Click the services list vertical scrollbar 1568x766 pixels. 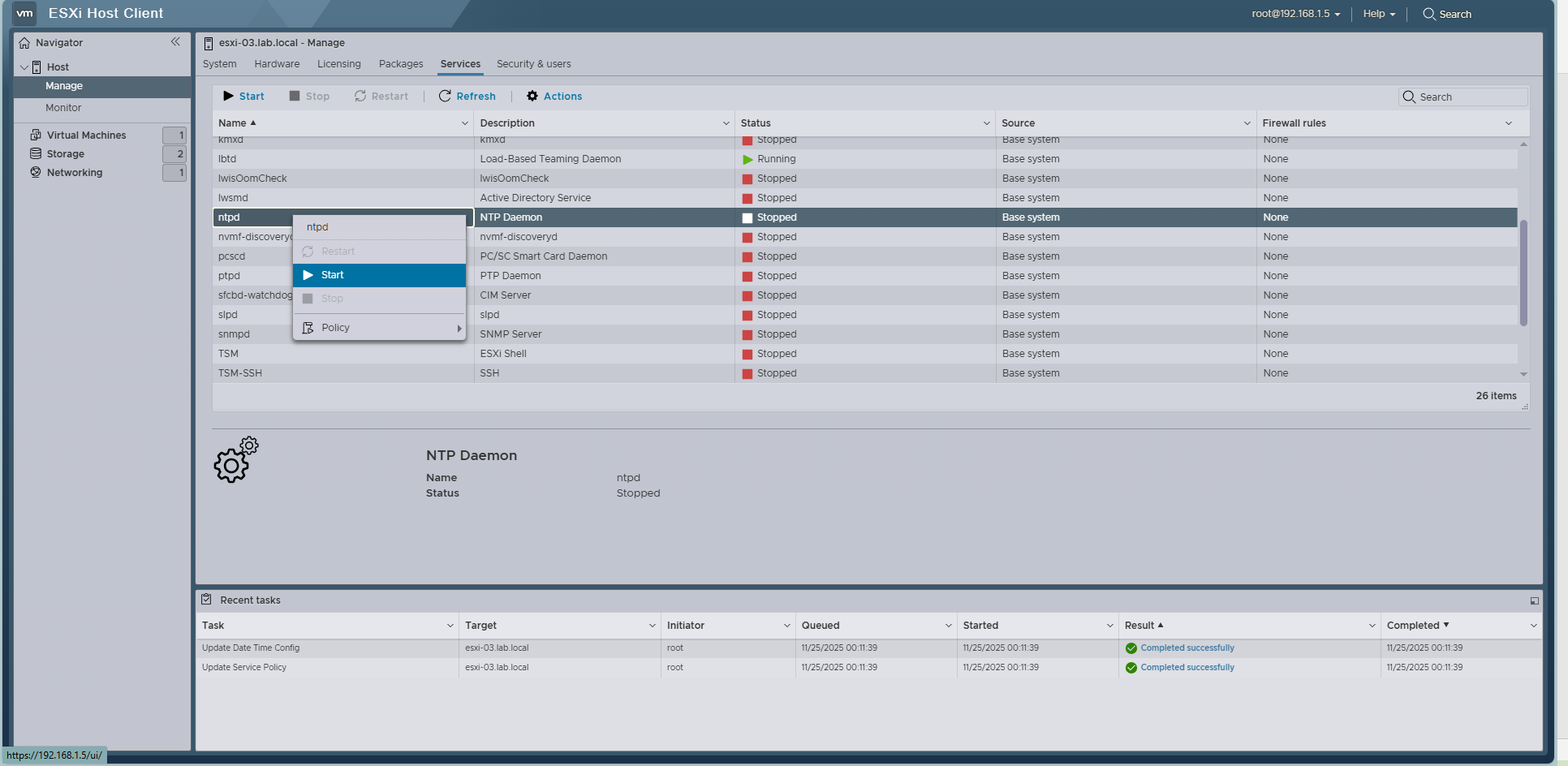(1523, 272)
